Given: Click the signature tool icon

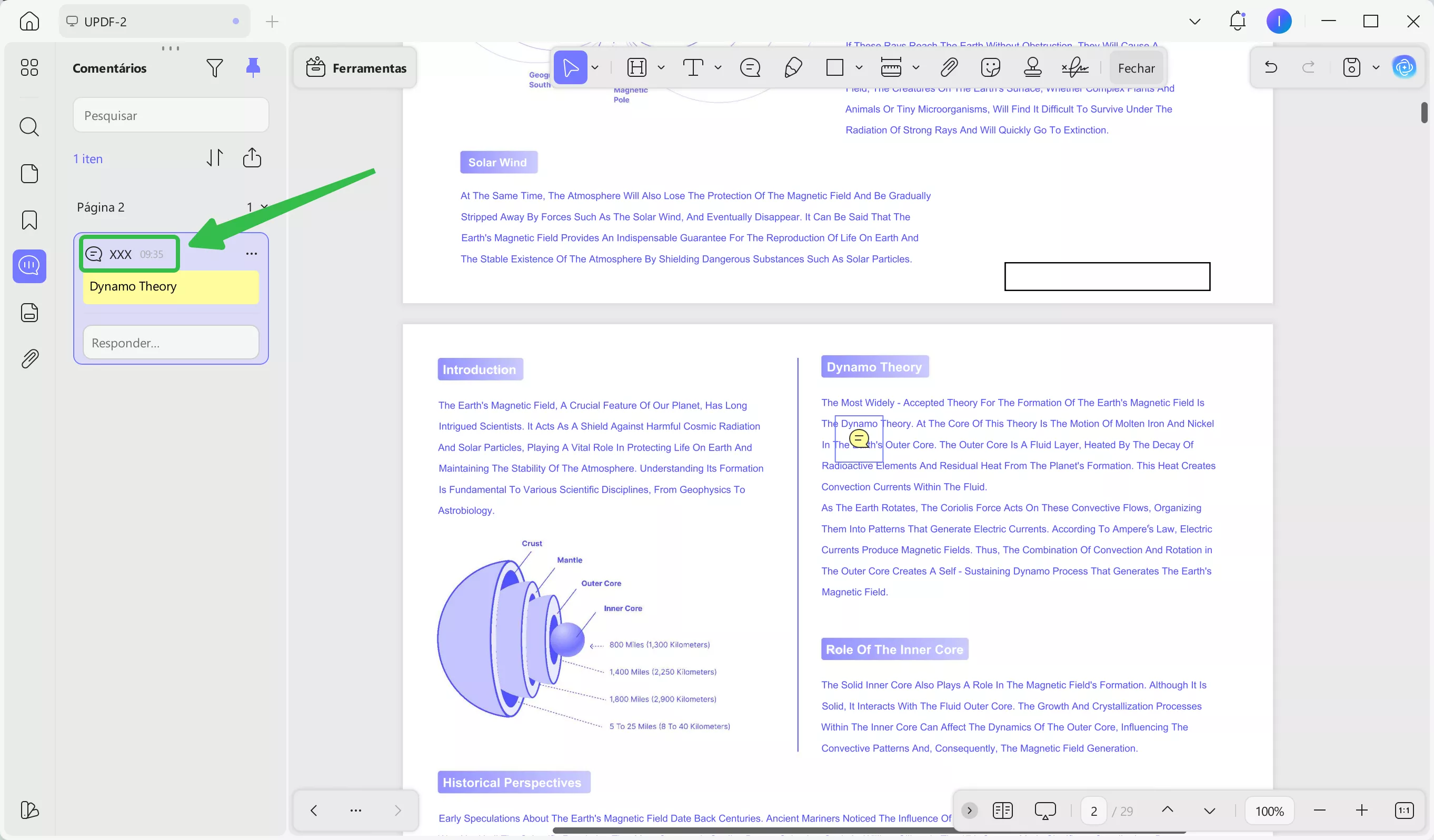Looking at the screenshot, I should tap(1074, 68).
